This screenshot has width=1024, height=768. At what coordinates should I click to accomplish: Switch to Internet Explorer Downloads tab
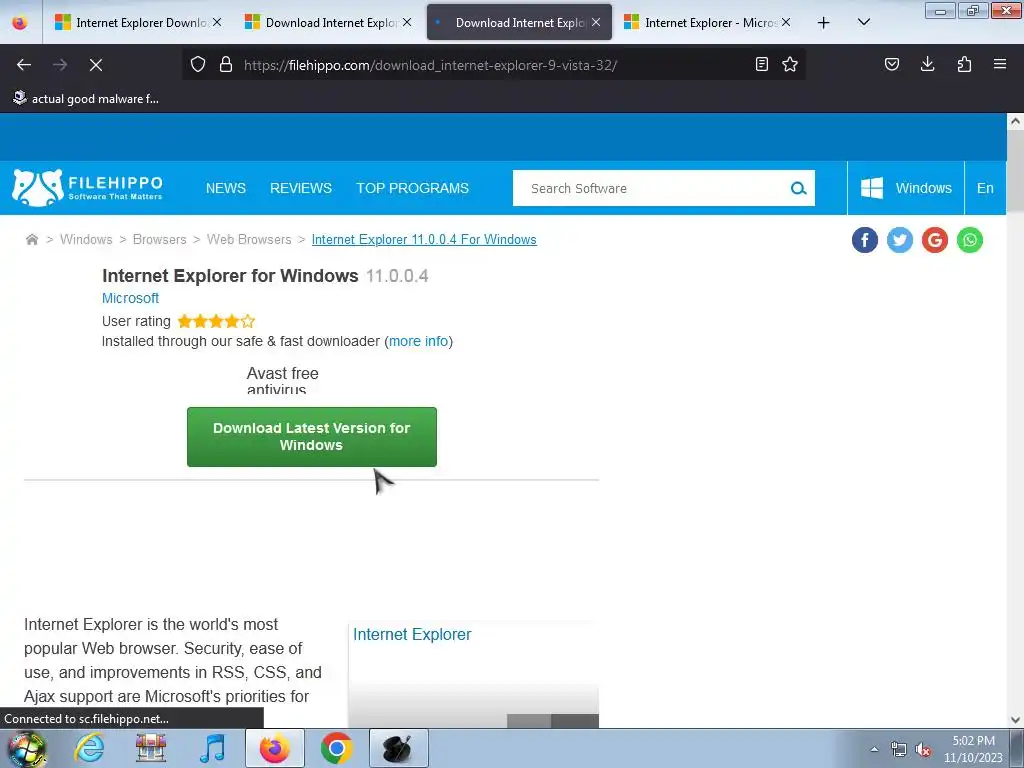pos(138,22)
